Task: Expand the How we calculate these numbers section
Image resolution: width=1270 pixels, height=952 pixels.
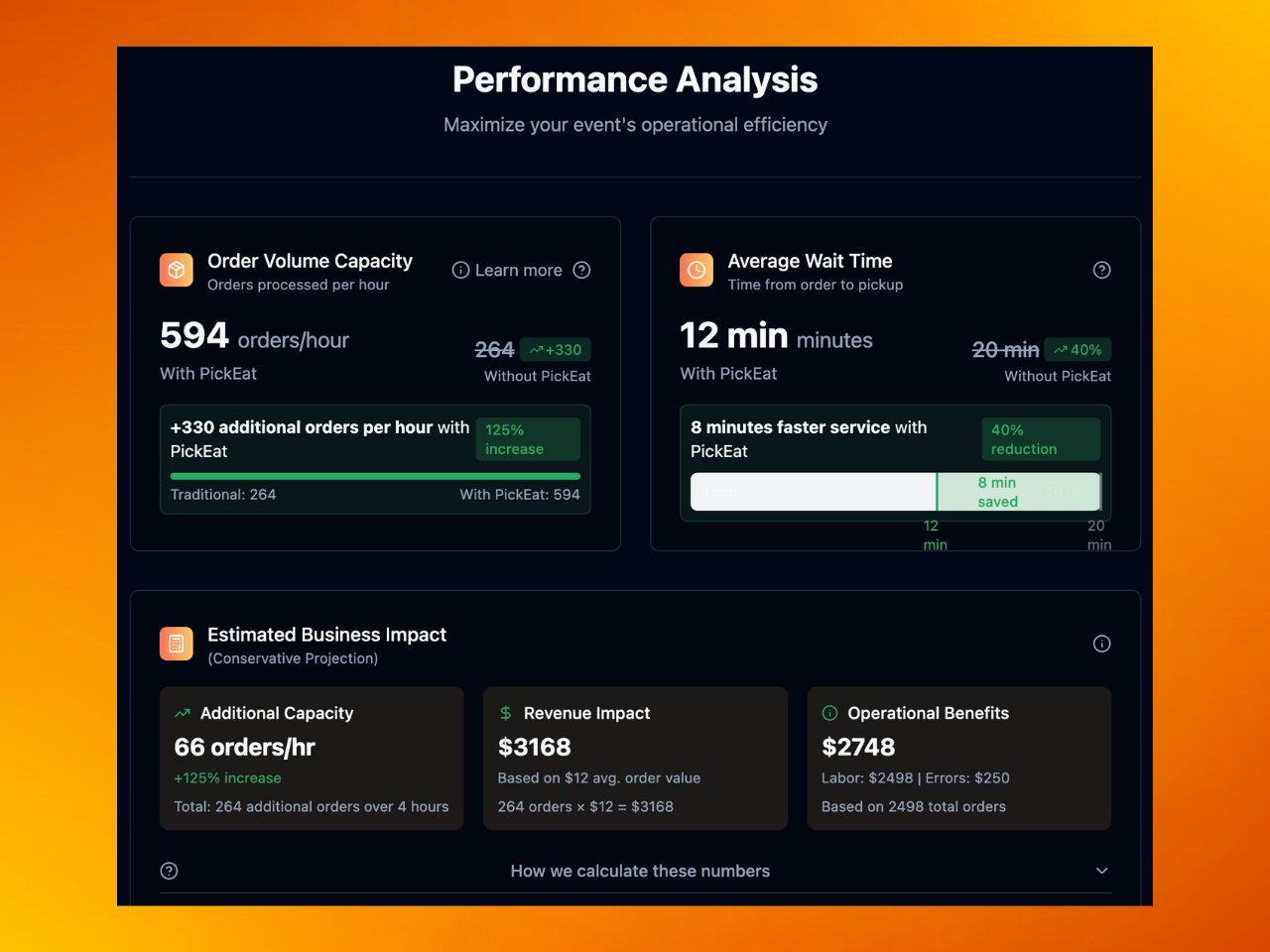Action: point(635,871)
